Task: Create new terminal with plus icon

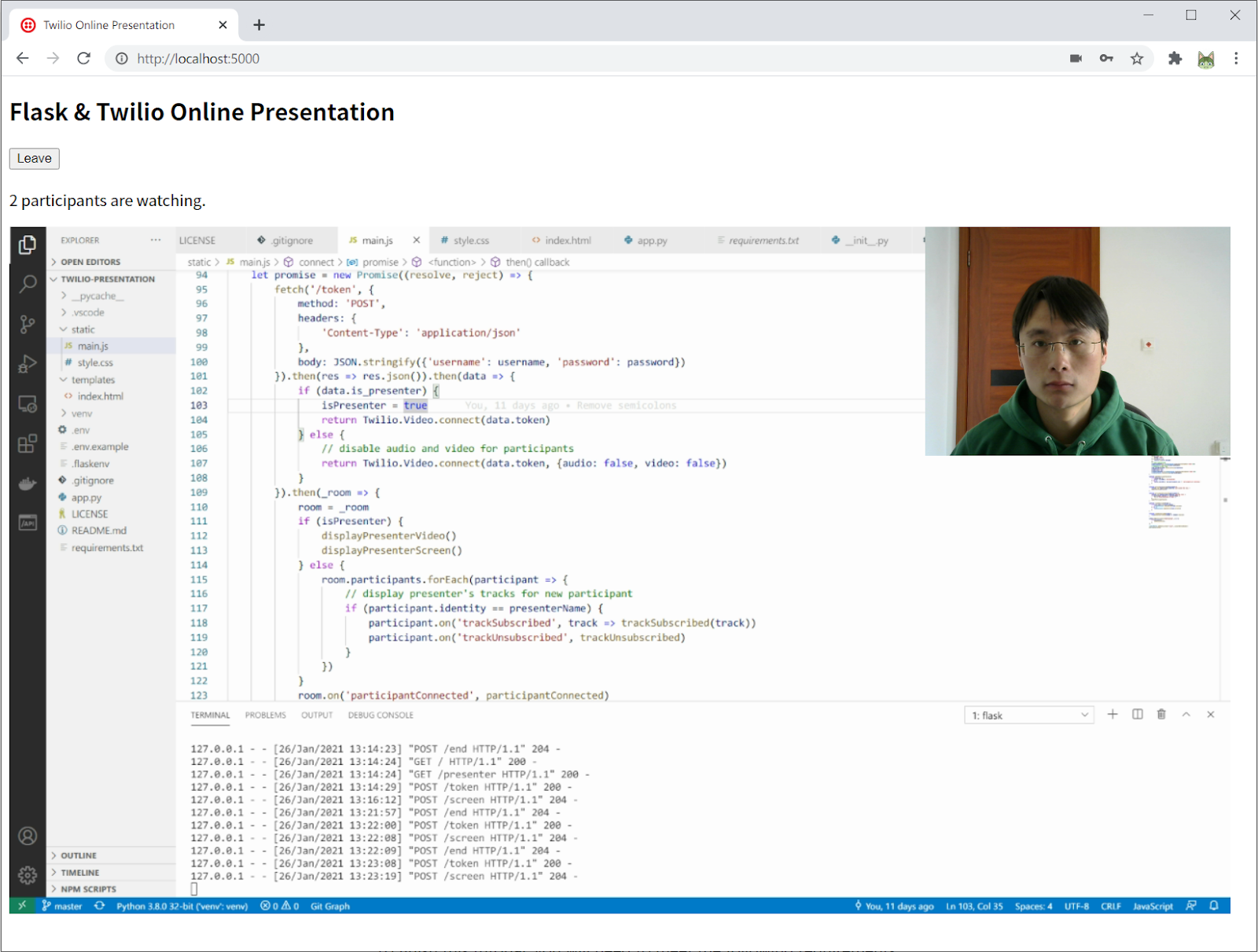Action: click(x=1113, y=715)
